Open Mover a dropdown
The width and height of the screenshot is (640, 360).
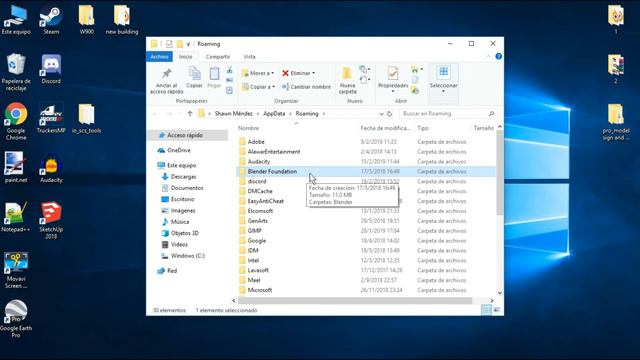(258, 73)
